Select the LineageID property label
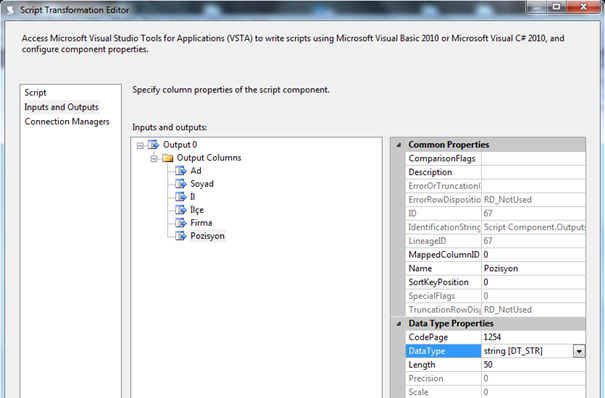Viewport: 605px width, 398px height. 427,241
